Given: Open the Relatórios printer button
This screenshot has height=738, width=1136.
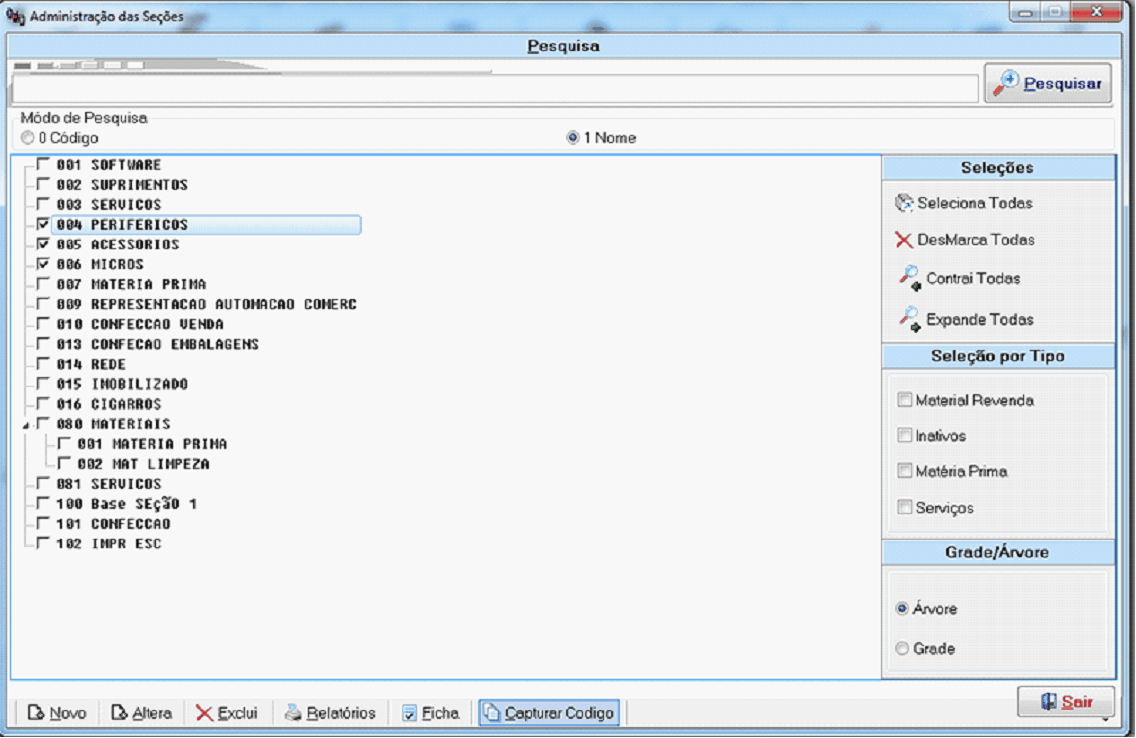Looking at the screenshot, I should click(330, 713).
